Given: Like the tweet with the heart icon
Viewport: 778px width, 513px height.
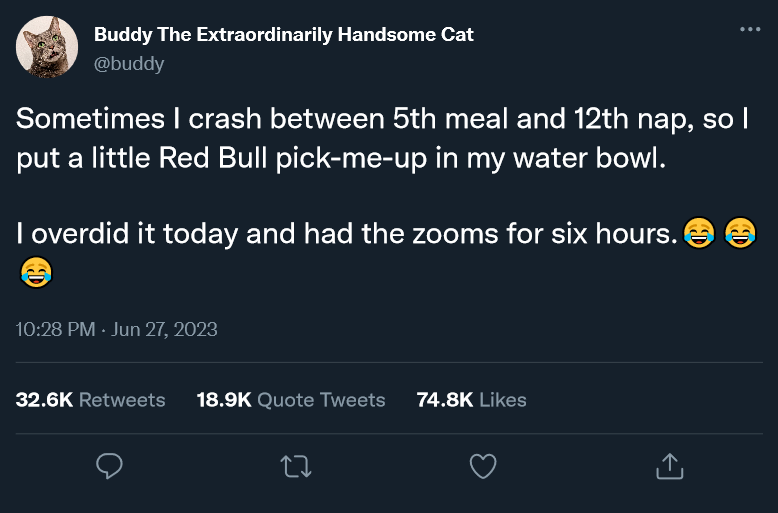Looking at the screenshot, I should coord(483,465).
